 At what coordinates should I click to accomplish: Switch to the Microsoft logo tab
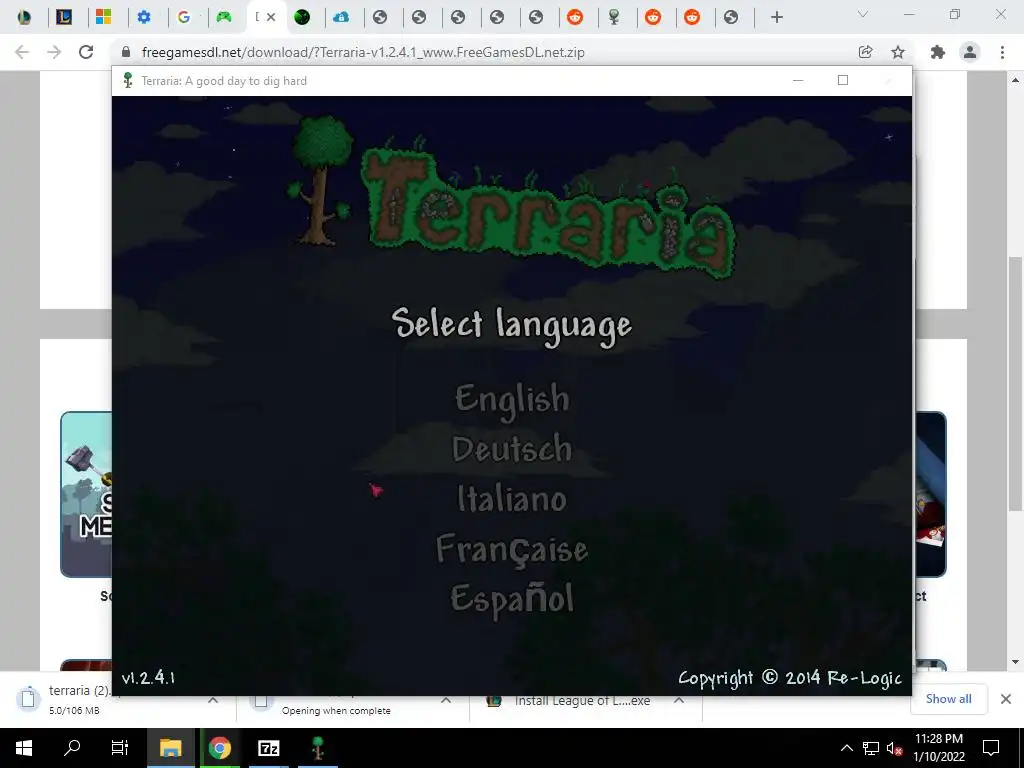point(103,17)
